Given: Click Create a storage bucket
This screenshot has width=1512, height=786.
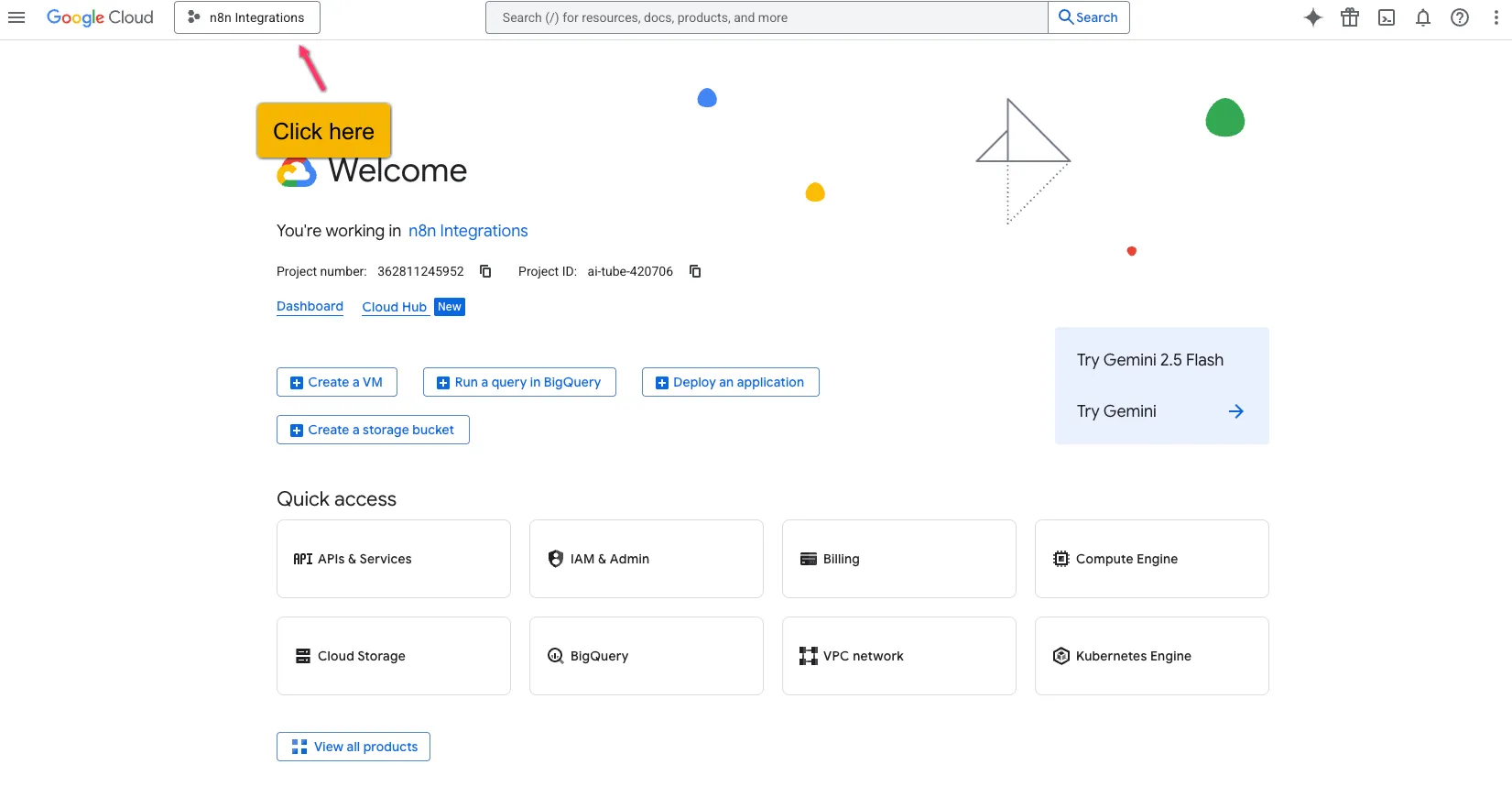Looking at the screenshot, I should click(373, 430).
